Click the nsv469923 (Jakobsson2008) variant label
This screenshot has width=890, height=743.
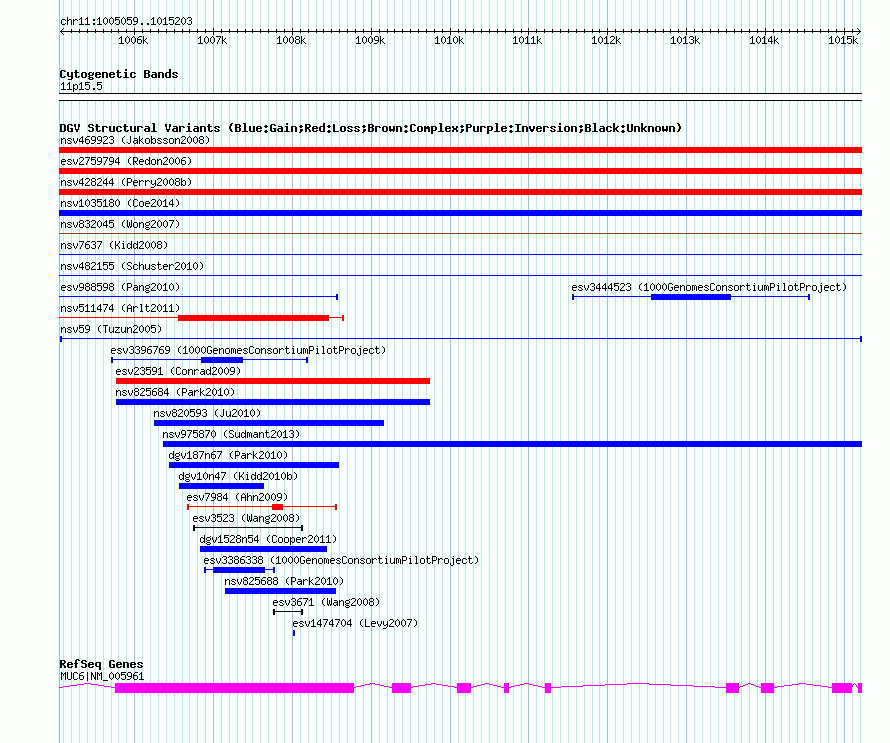[135, 140]
